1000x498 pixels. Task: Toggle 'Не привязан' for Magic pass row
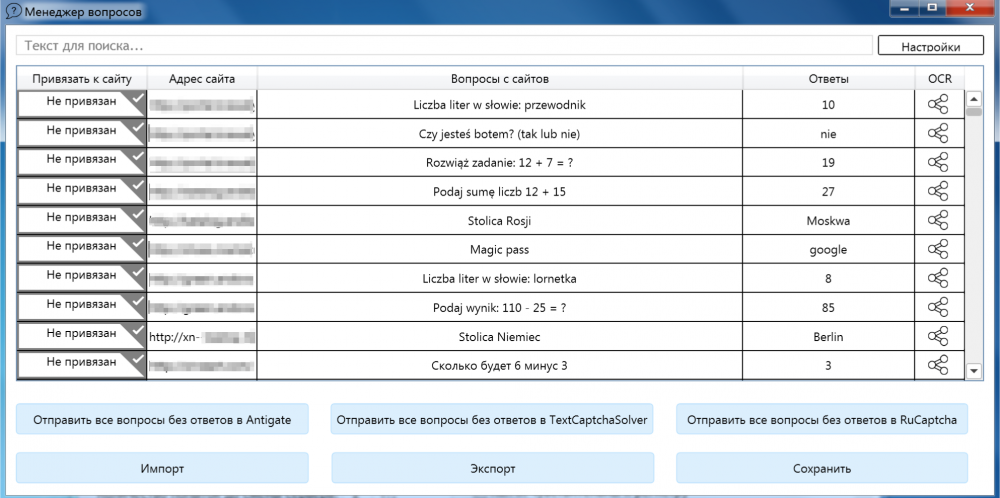pyautogui.click(x=82, y=248)
